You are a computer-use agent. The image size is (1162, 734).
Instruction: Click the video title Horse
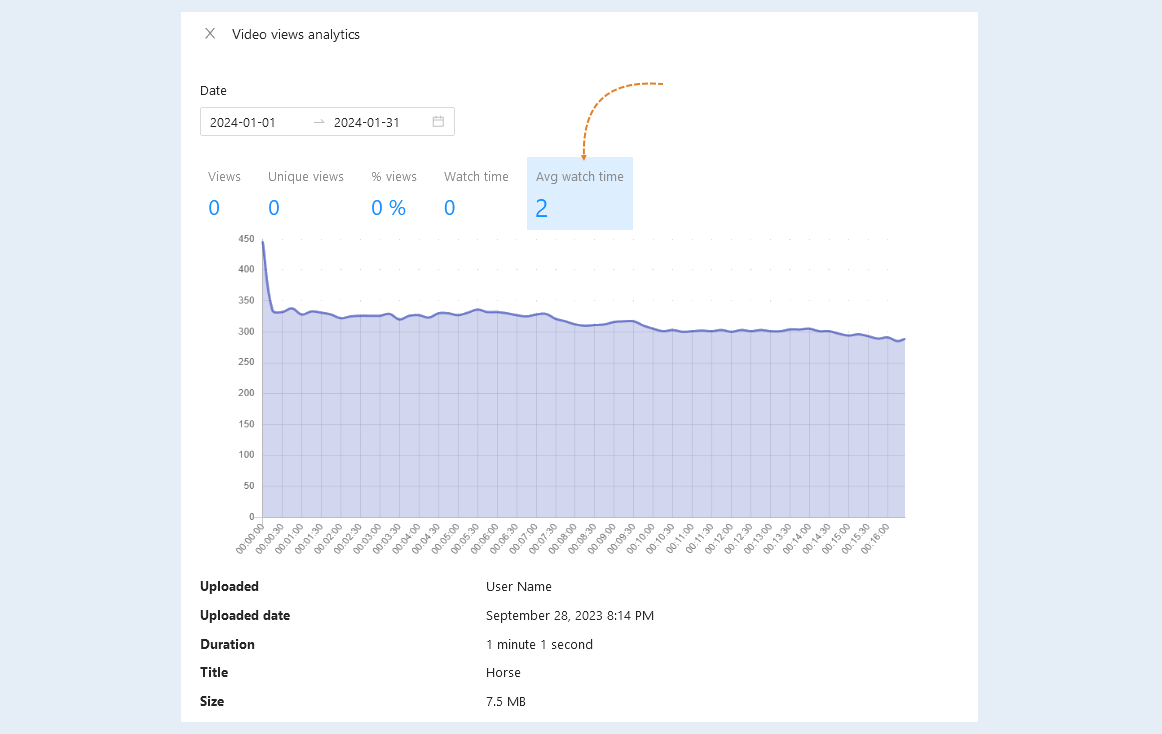coord(503,672)
